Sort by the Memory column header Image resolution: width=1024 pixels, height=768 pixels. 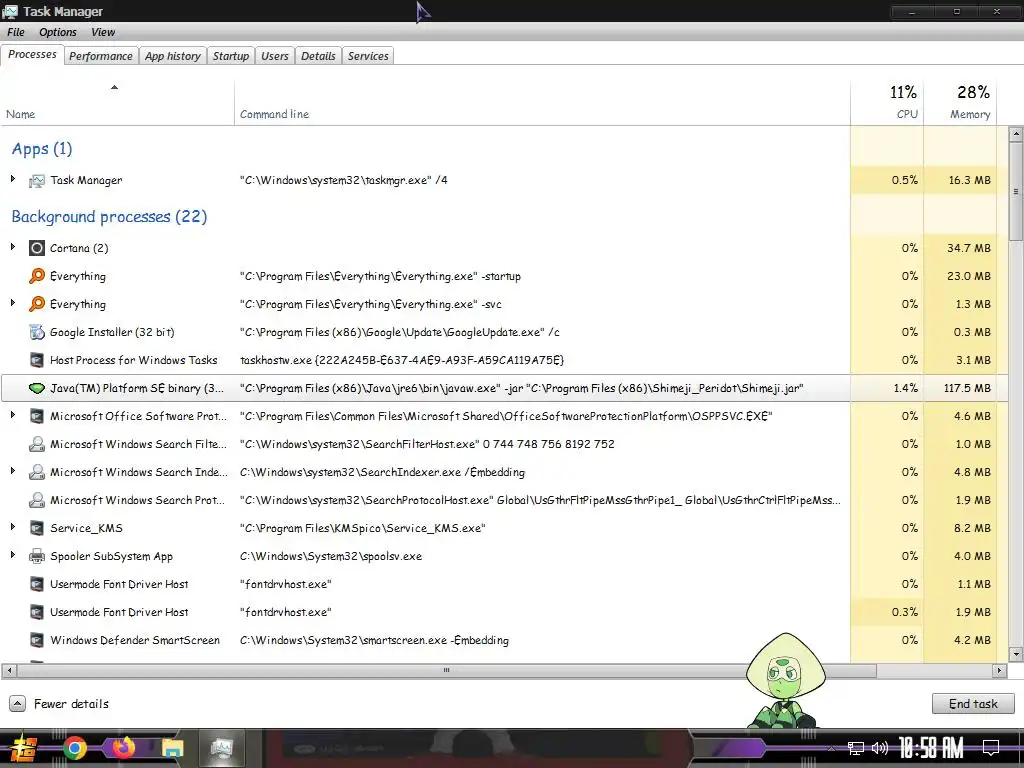point(960,103)
